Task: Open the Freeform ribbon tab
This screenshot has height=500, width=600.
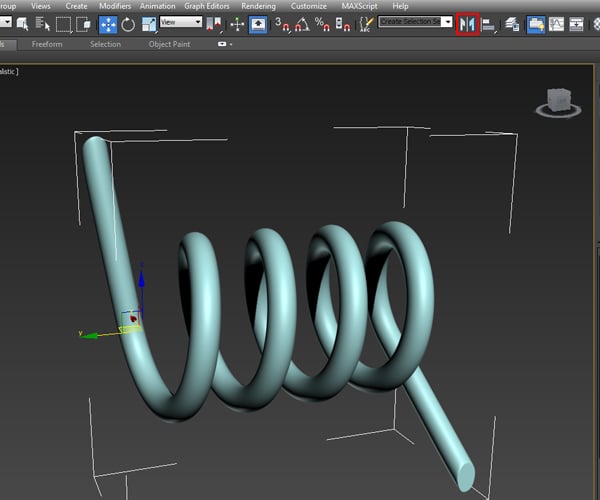Action: 46,44
